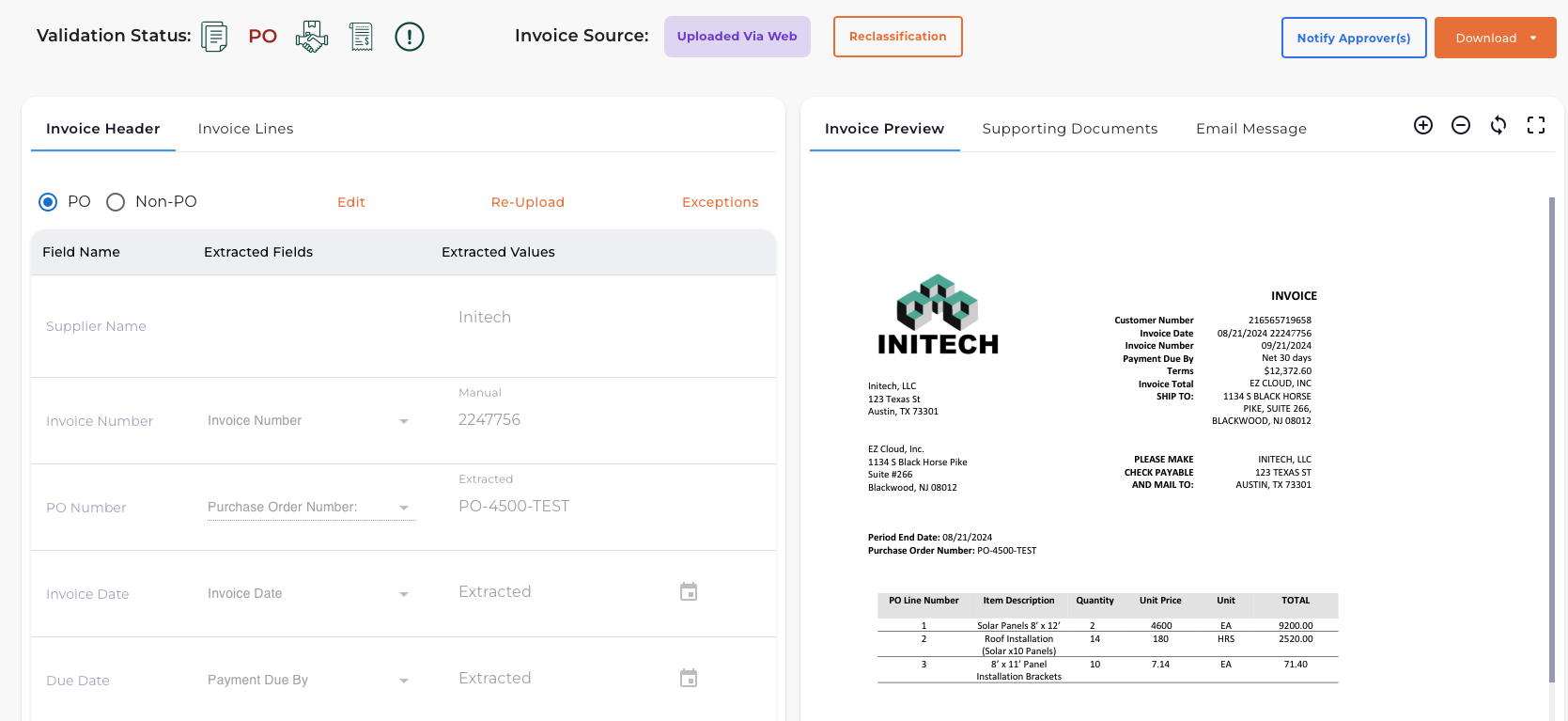Click the red PO validation icon
Image resolution: width=1568 pixels, height=721 pixels.
point(263,37)
